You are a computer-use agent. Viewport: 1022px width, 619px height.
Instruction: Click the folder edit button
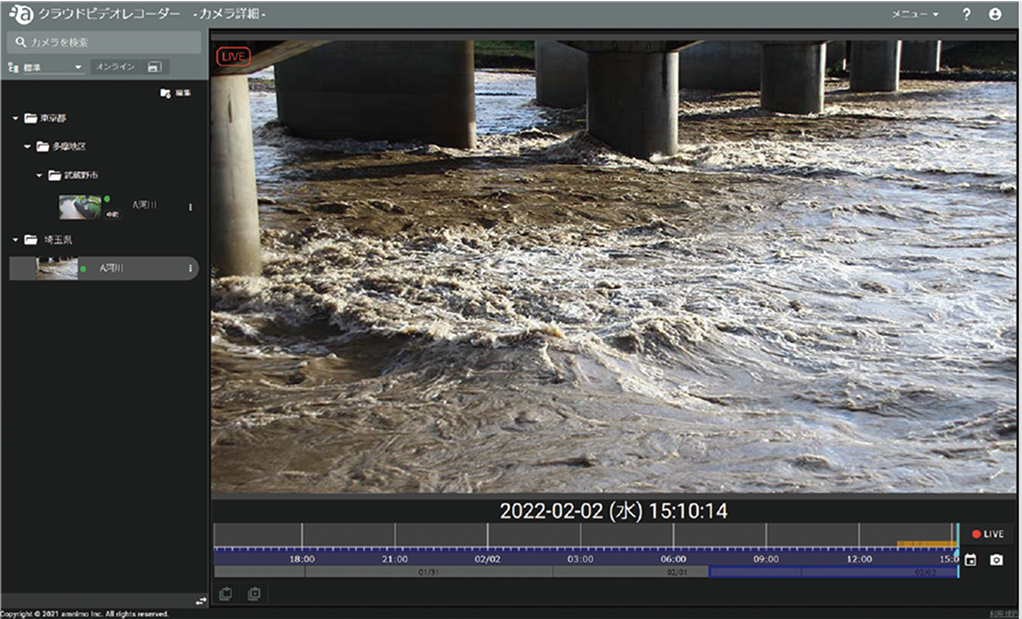(x=175, y=93)
